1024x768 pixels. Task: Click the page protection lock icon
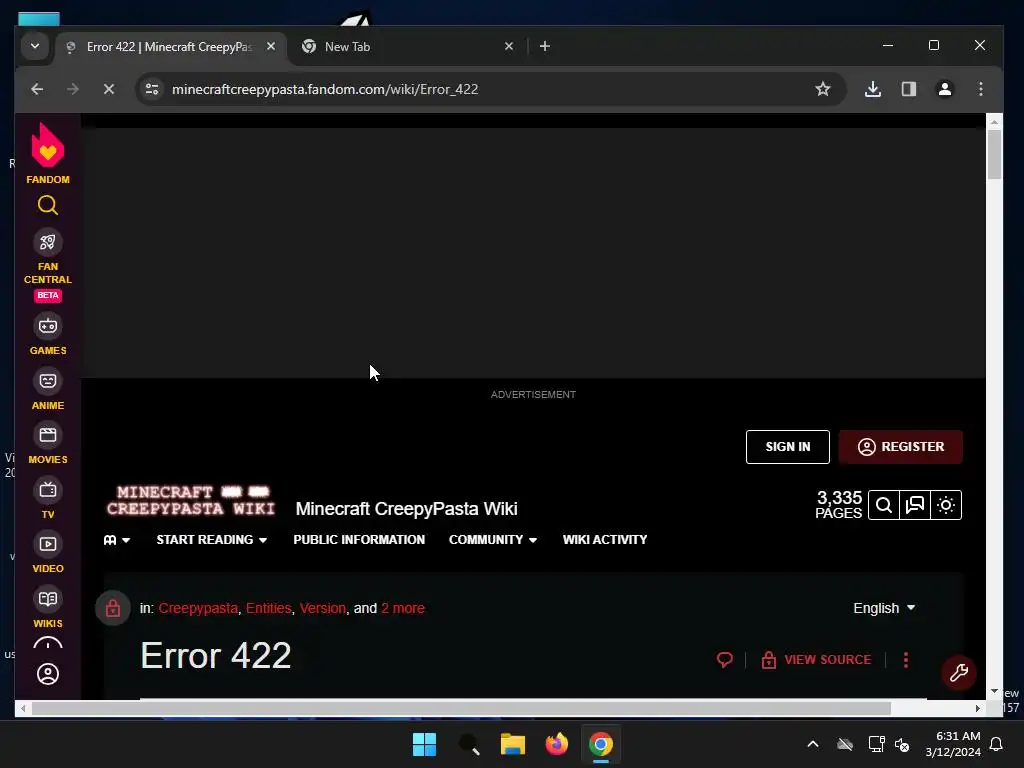(113, 608)
